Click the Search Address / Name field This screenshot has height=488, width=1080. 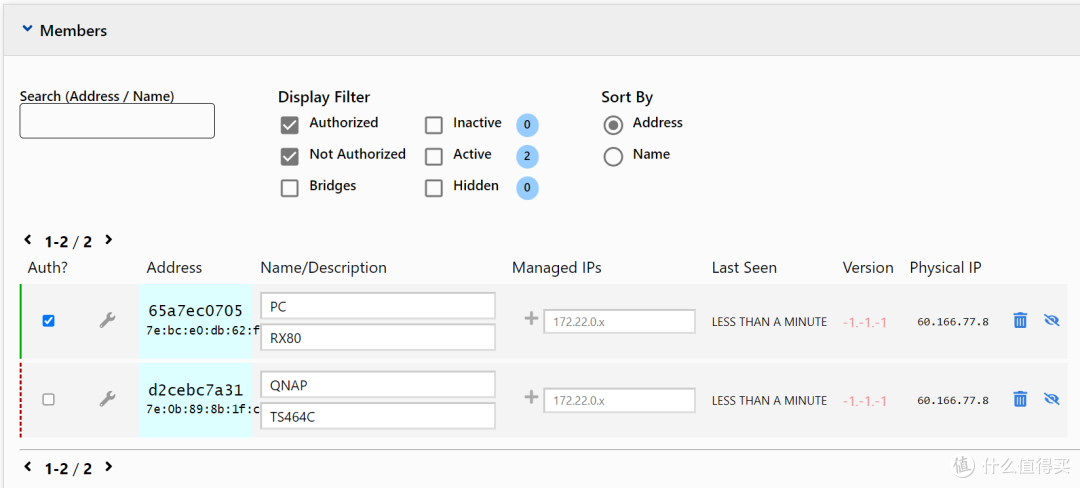[x=117, y=121]
